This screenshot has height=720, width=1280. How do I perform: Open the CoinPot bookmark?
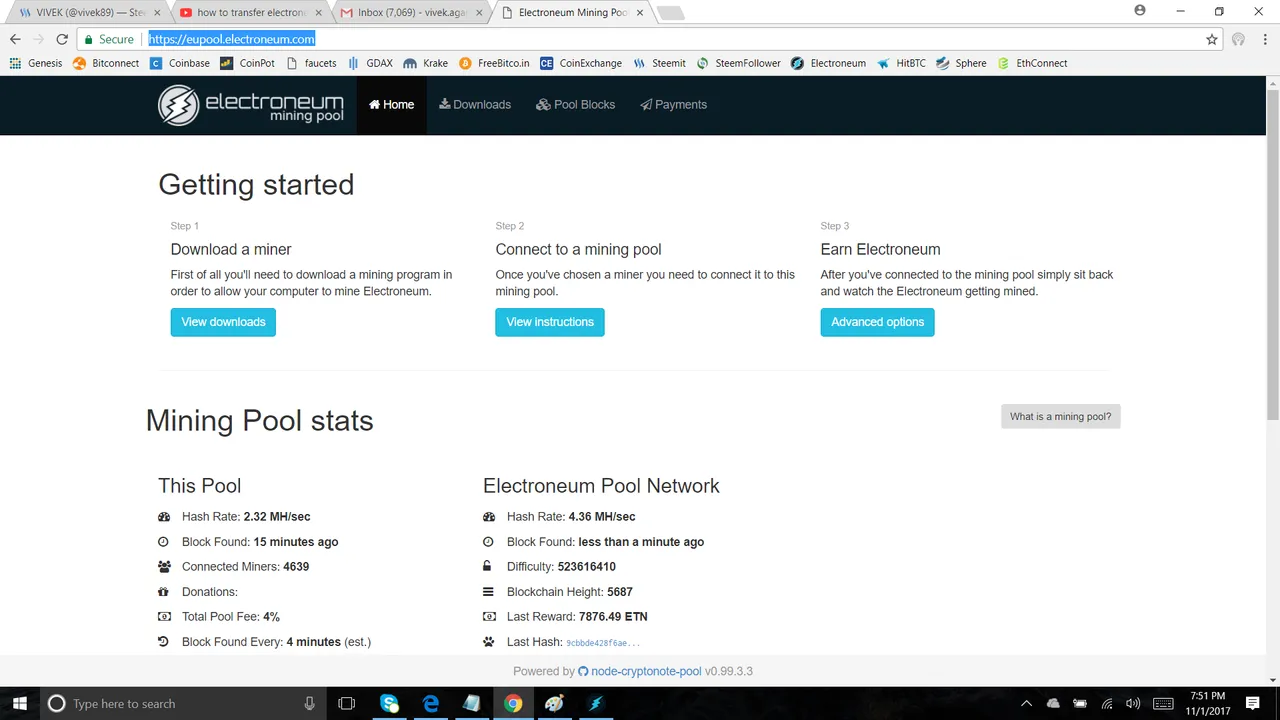coord(248,63)
